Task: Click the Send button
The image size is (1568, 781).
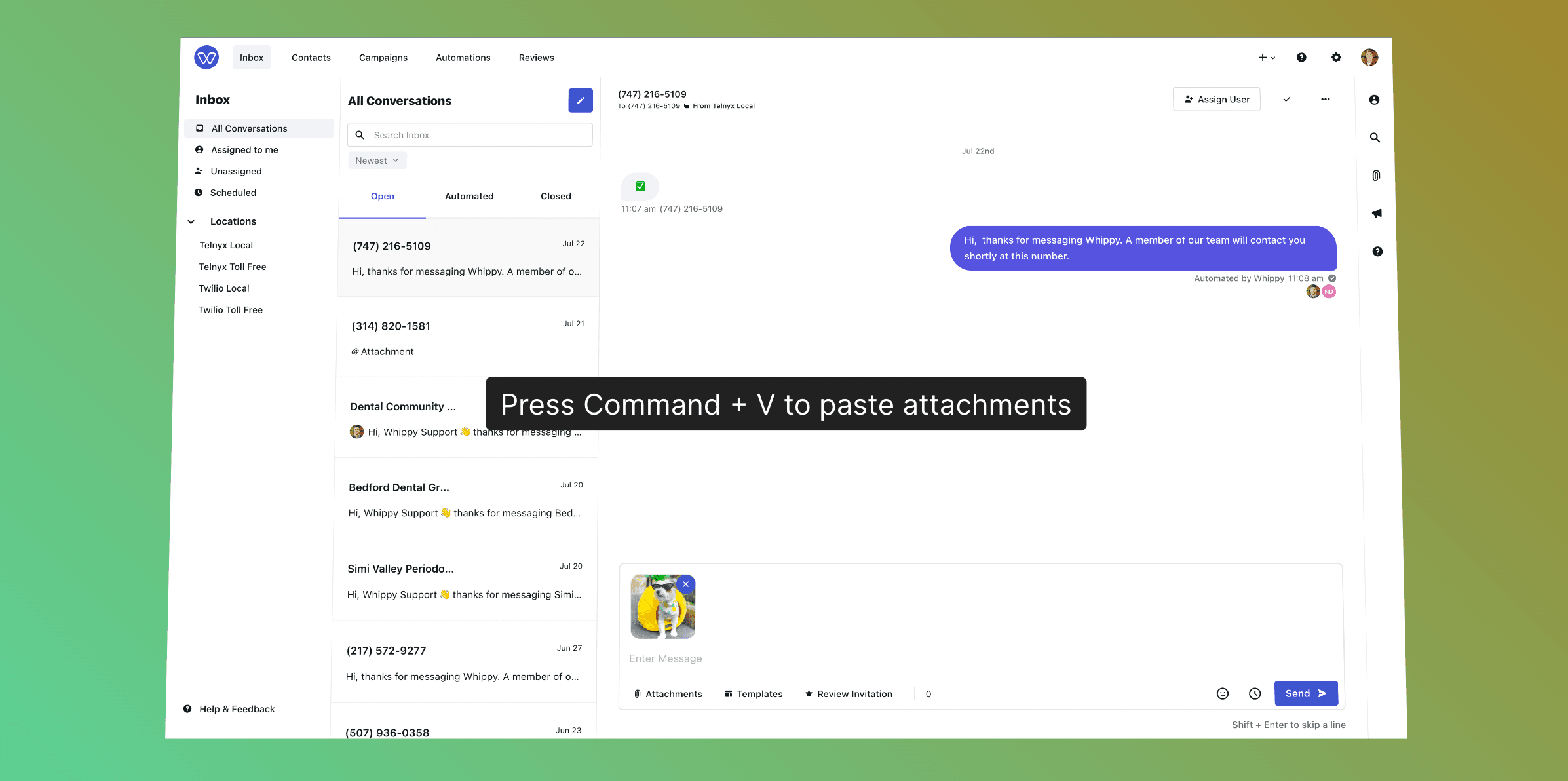Action: click(1305, 693)
